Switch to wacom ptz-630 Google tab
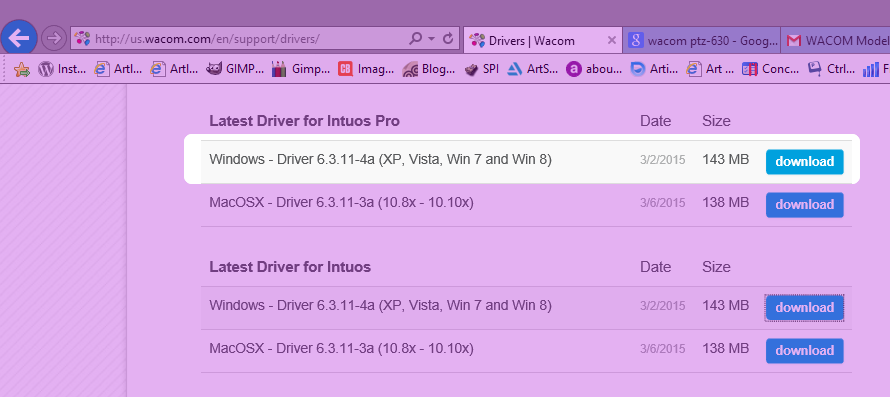Image resolution: width=890 pixels, height=397 pixels. (703, 41)
